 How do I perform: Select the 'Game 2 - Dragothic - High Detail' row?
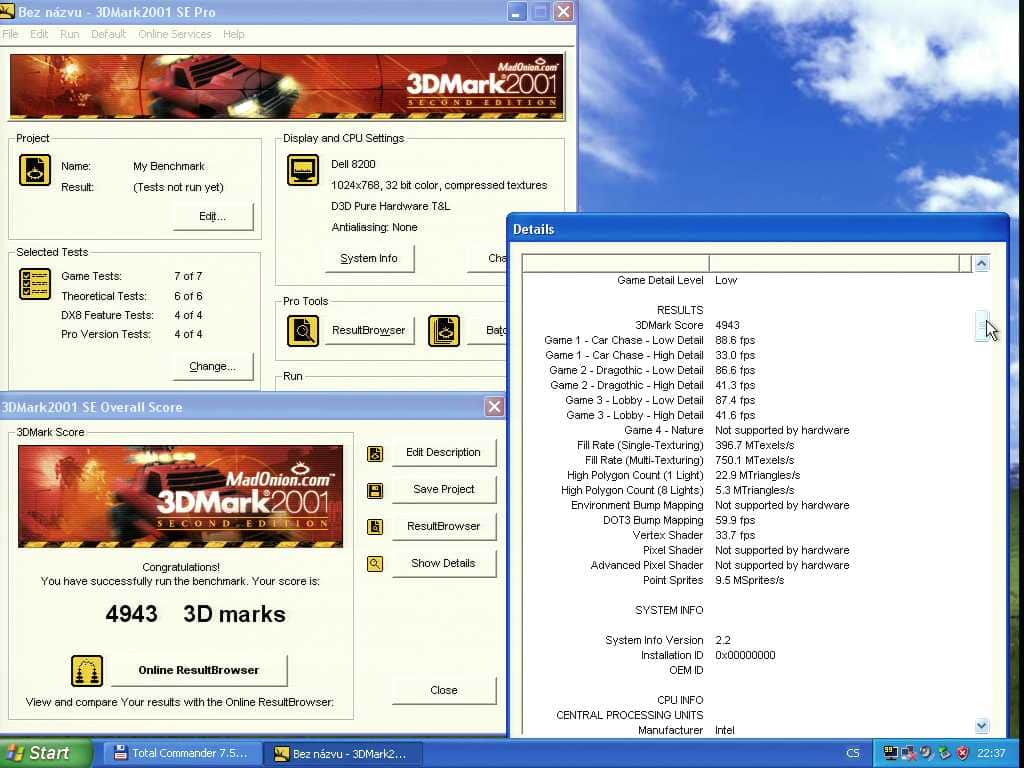[747, 385]
